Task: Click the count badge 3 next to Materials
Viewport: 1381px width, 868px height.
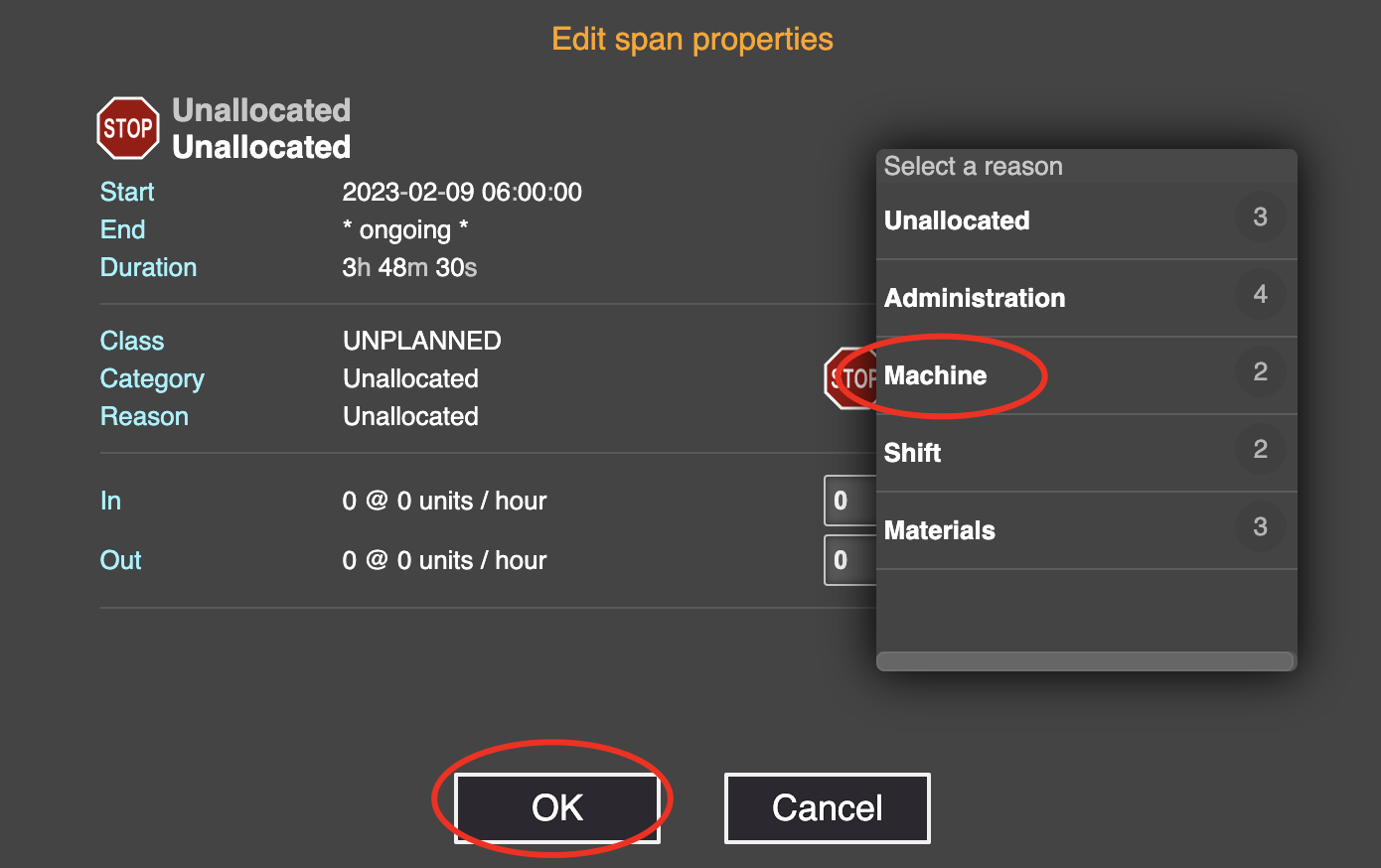Action: pyautogui.click(x=1260, y=526)
